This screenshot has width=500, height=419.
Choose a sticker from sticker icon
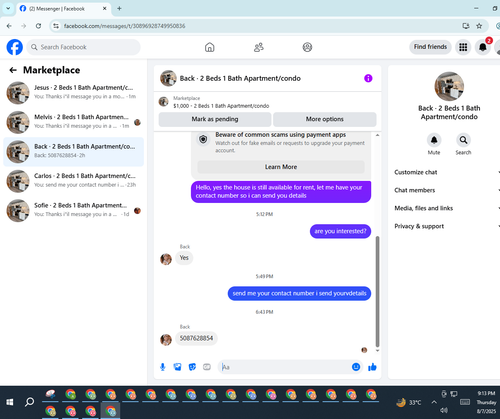pos(192,367)
